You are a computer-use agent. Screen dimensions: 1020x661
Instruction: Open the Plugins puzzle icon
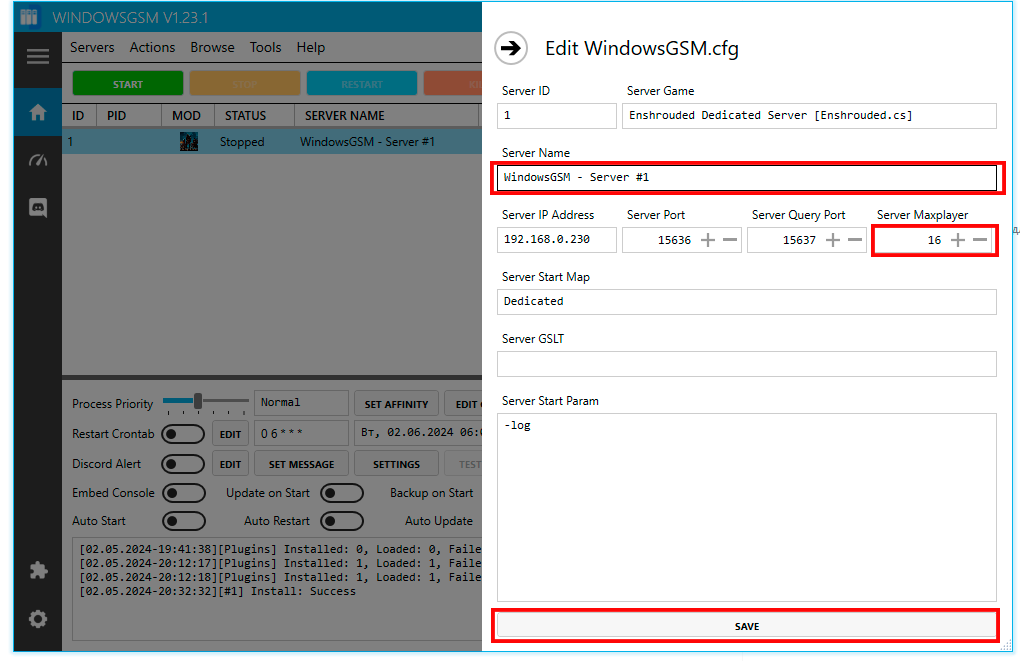[38, 571]
